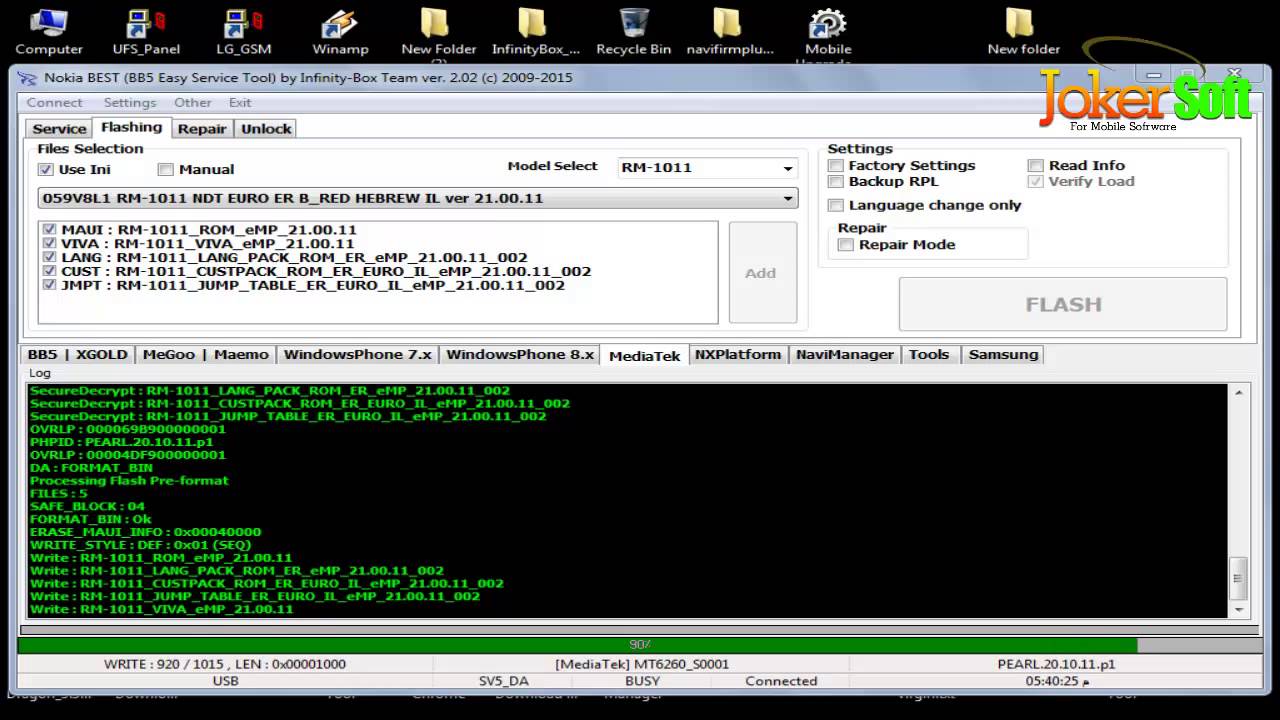Launch the Mobile Upgrade desktop icon
The image size is (1280, 720).
(828, 34)
